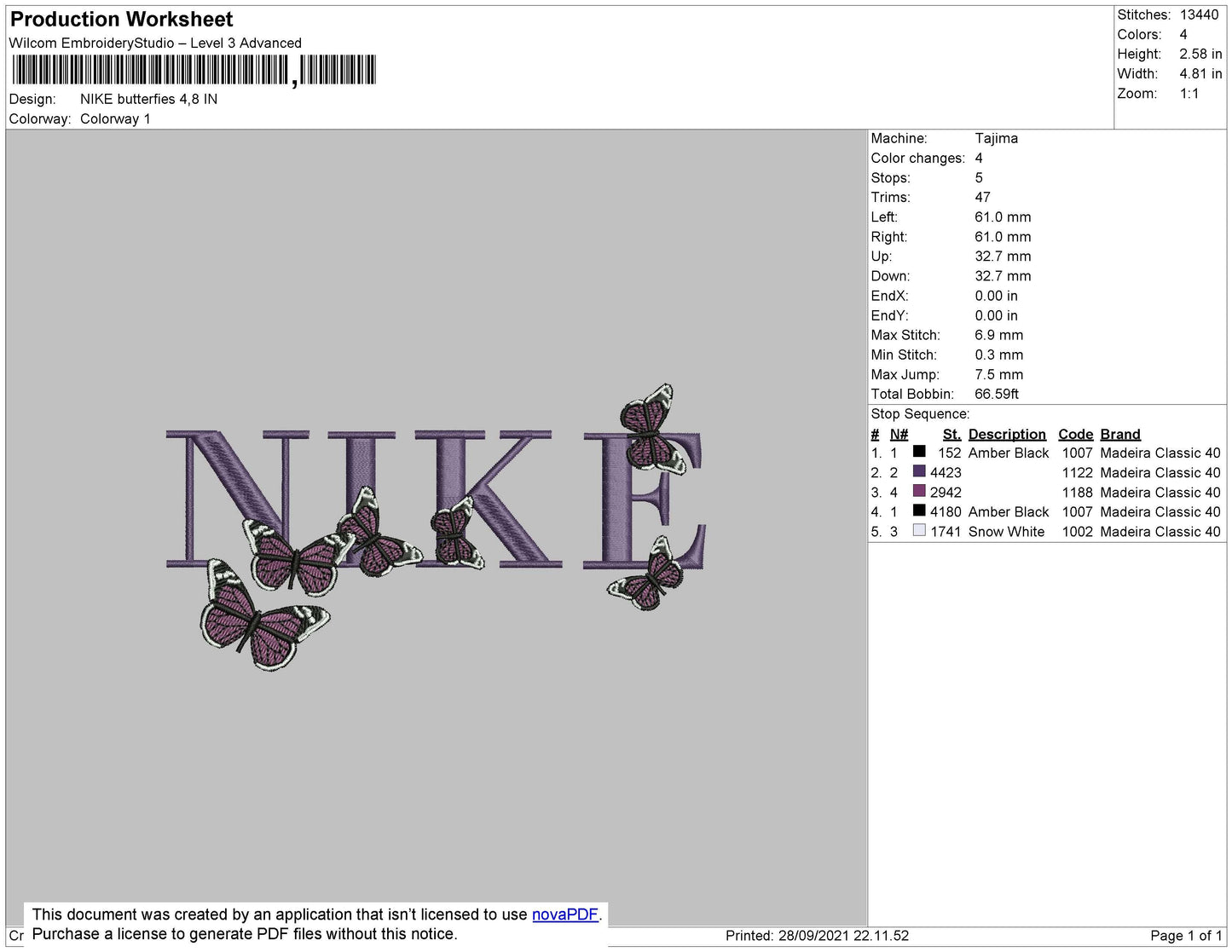Click Right value '61.0 mm'
Screen dimensions: 1232x952
click(x=1003, y=237)
